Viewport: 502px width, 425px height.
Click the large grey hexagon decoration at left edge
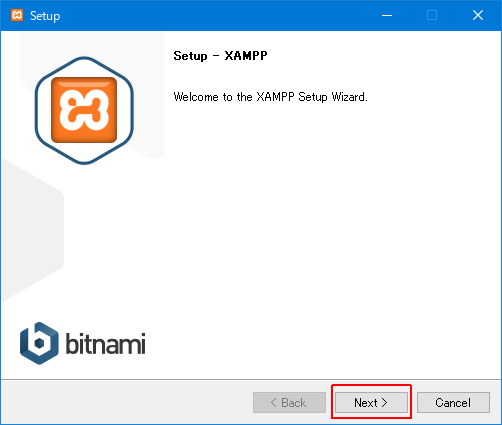point(32,230)
